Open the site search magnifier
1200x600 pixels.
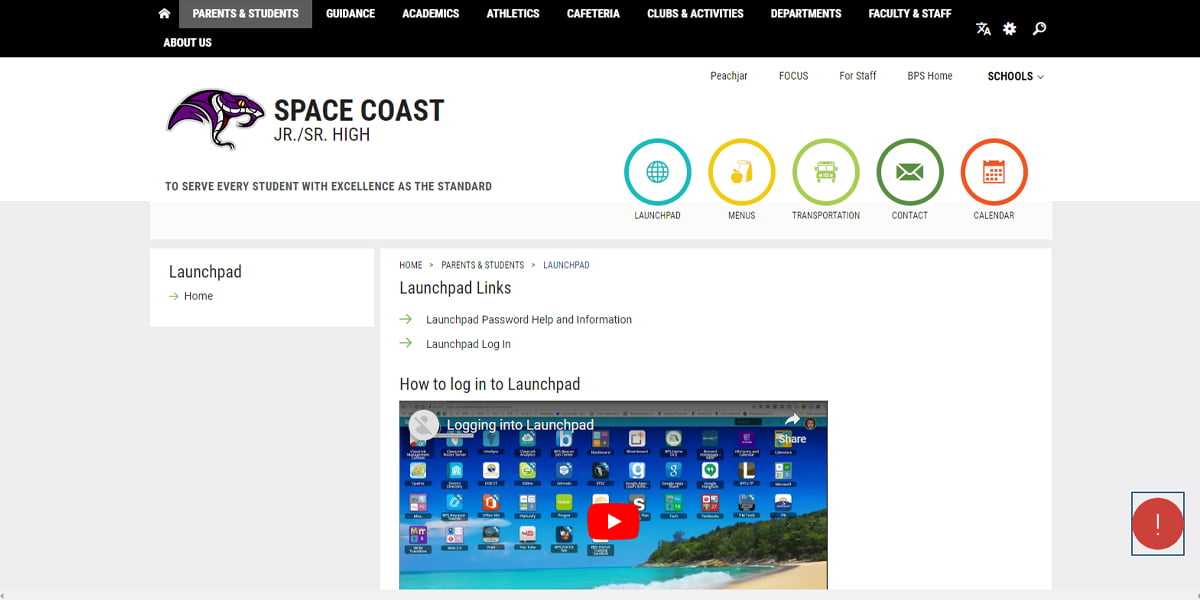[x=1039, y=29]
